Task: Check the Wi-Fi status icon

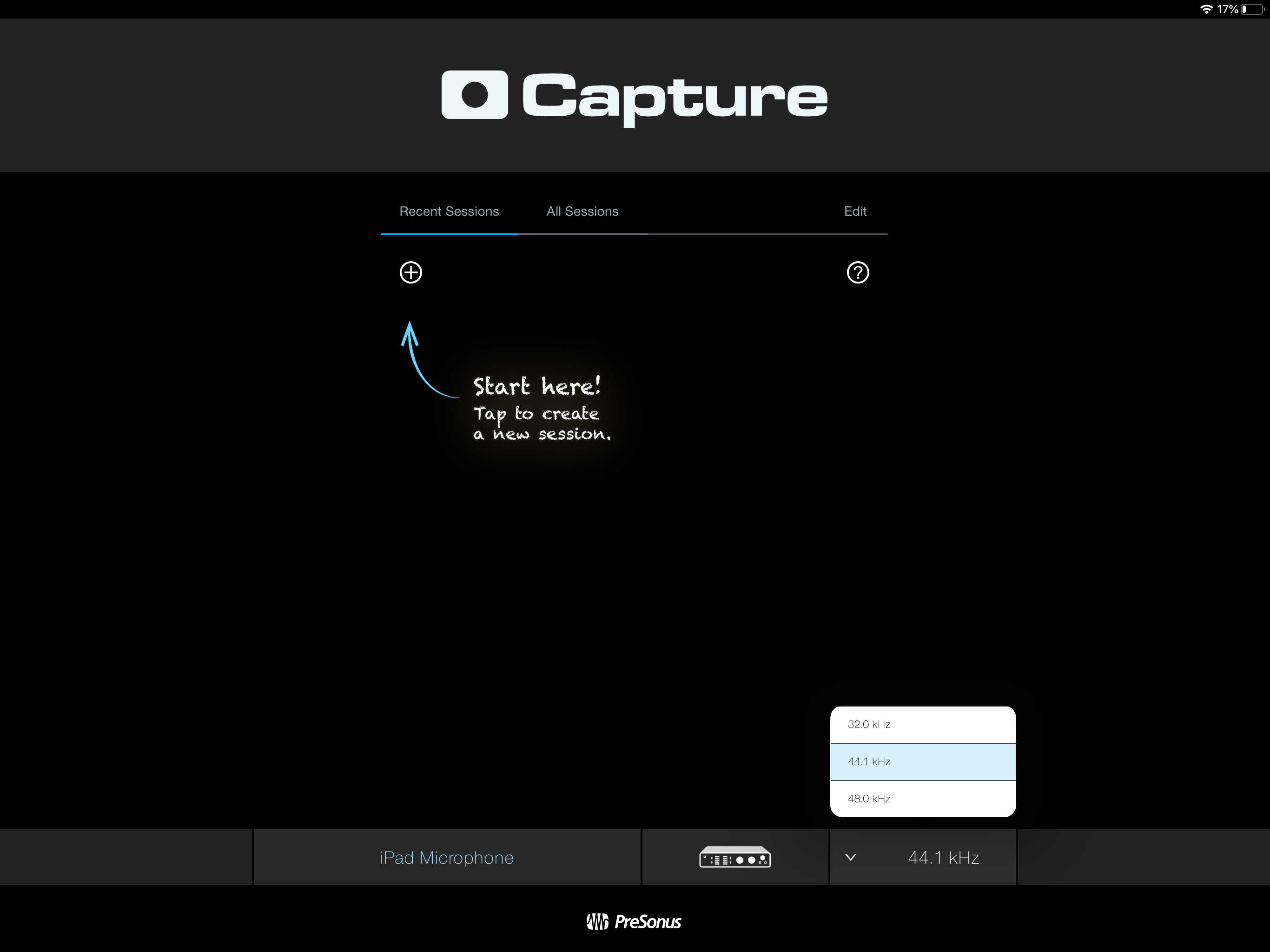Action: click(1206, 9)
